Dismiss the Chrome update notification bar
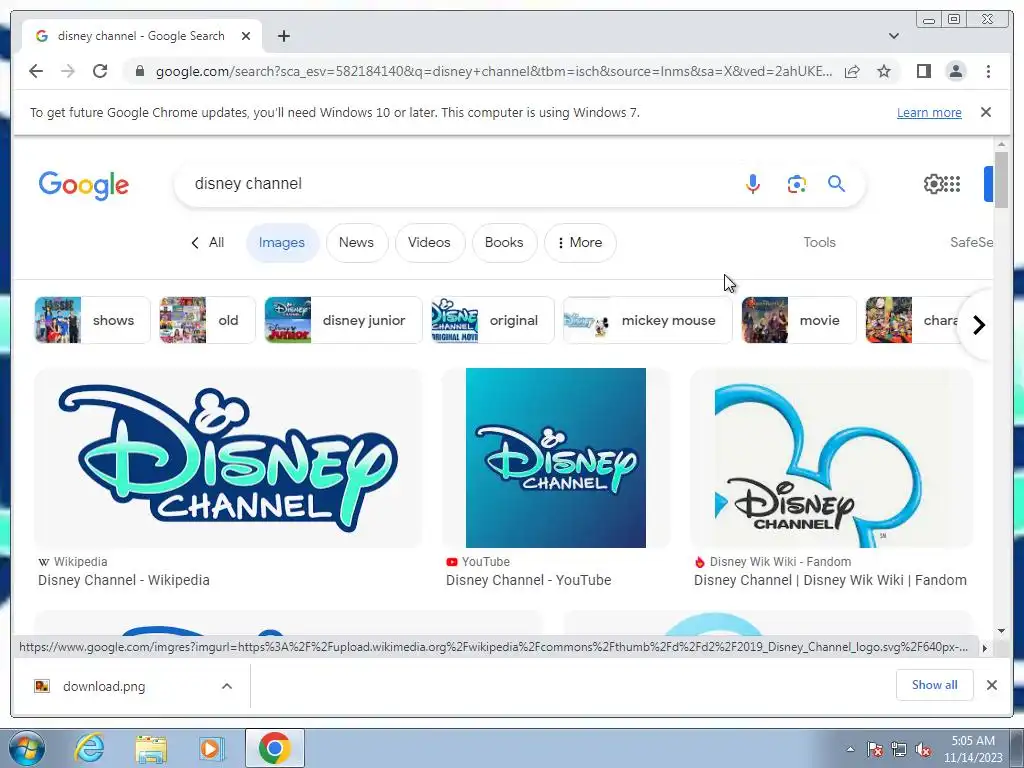 985,112
